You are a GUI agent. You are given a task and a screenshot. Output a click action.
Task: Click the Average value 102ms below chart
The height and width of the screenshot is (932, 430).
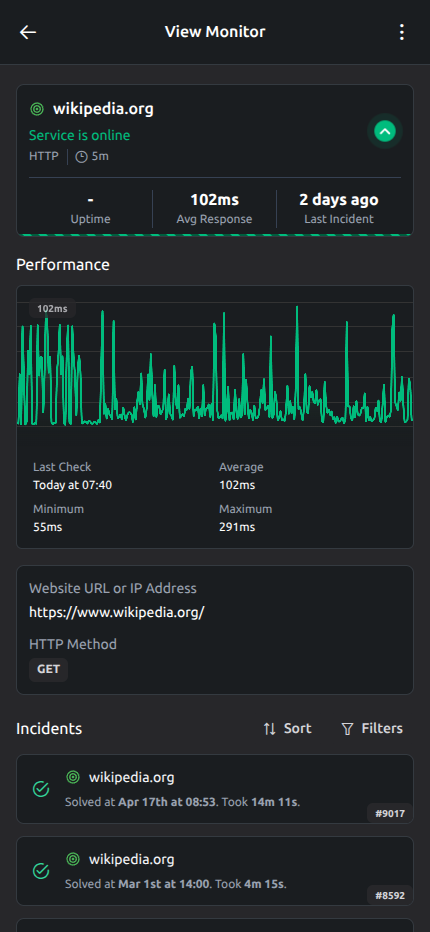237,485
